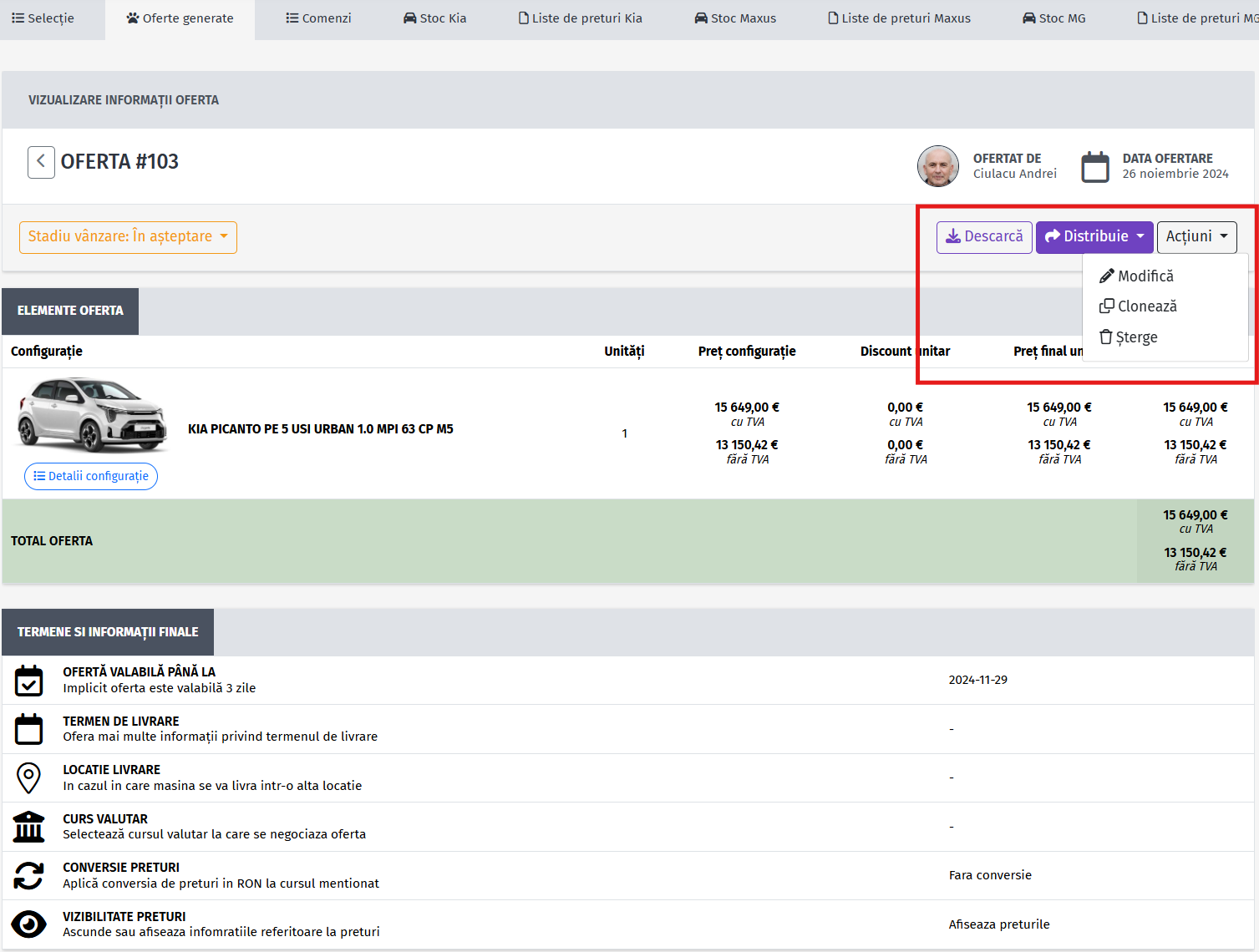Image resolution: width=1259 pixels, height=952 pixels.
Task: Click the CONVERSIE PRETURI label
Action: click(121, 868)
